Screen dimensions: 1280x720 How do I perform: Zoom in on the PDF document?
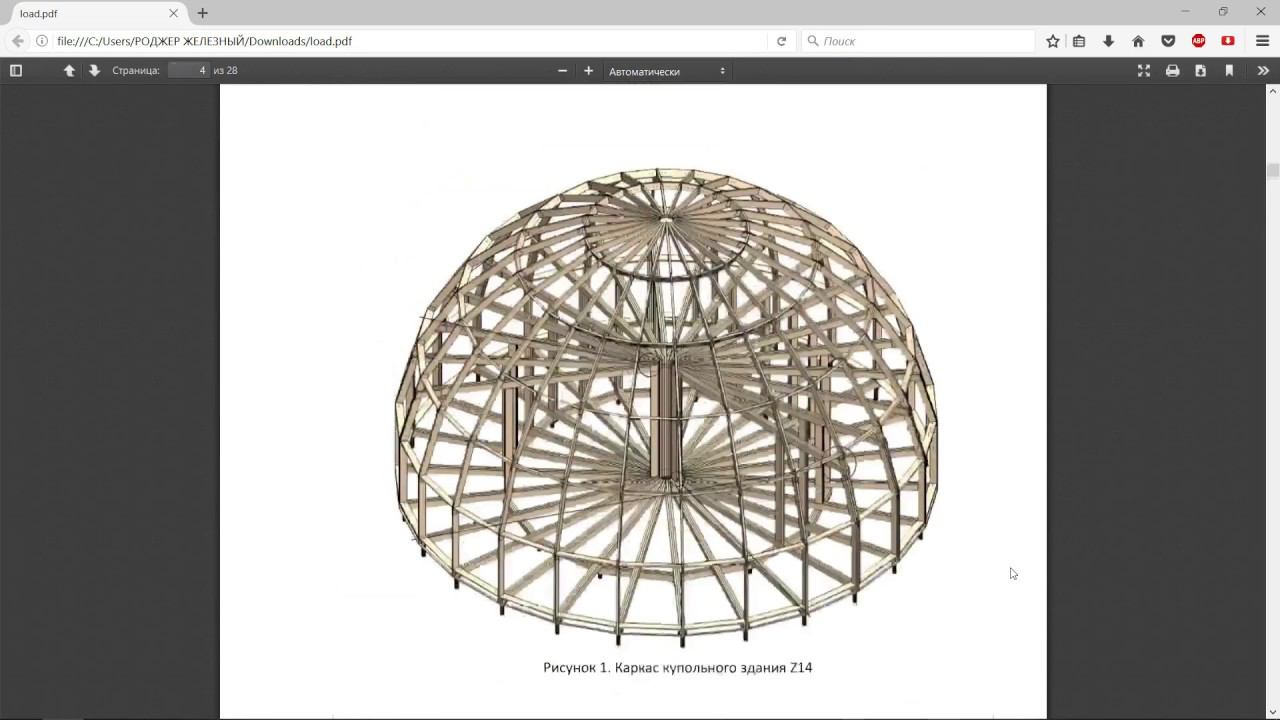pos(588,71)
